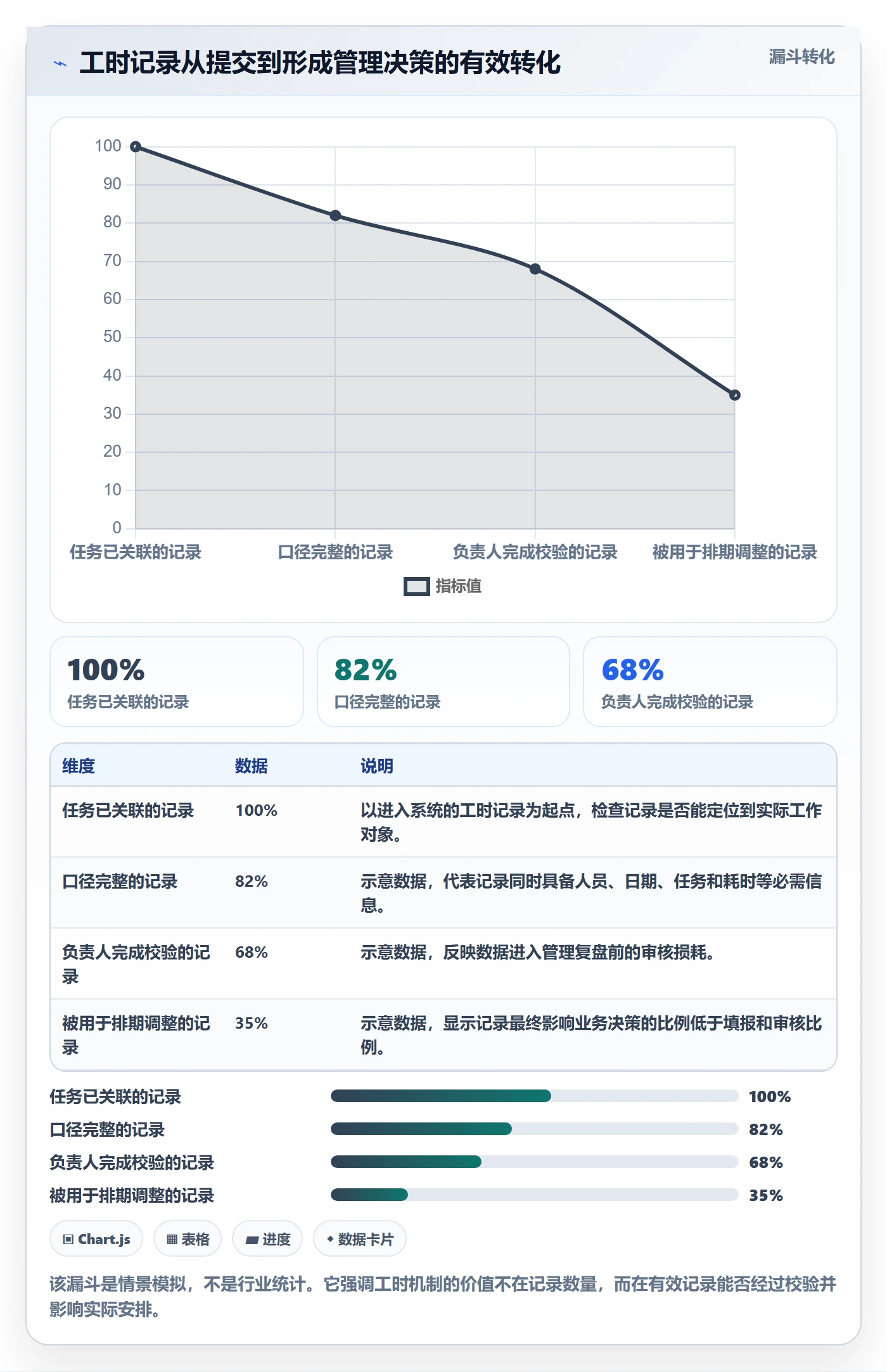
Task: Click the diamond icon in 数据卡片 tag
Action: tap(330, 1239)
